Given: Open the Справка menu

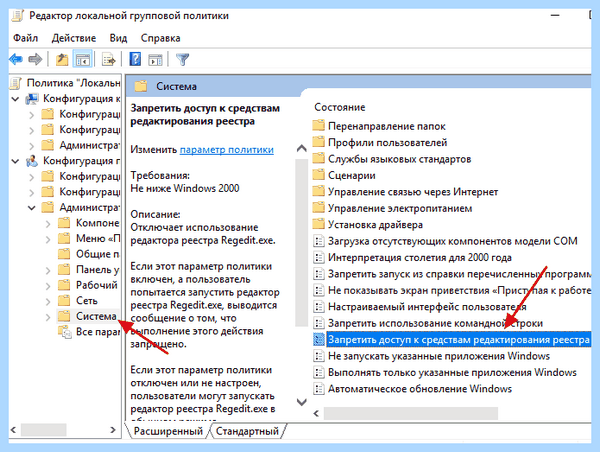Looking at the screenshot, I should [x=160, y=38].
